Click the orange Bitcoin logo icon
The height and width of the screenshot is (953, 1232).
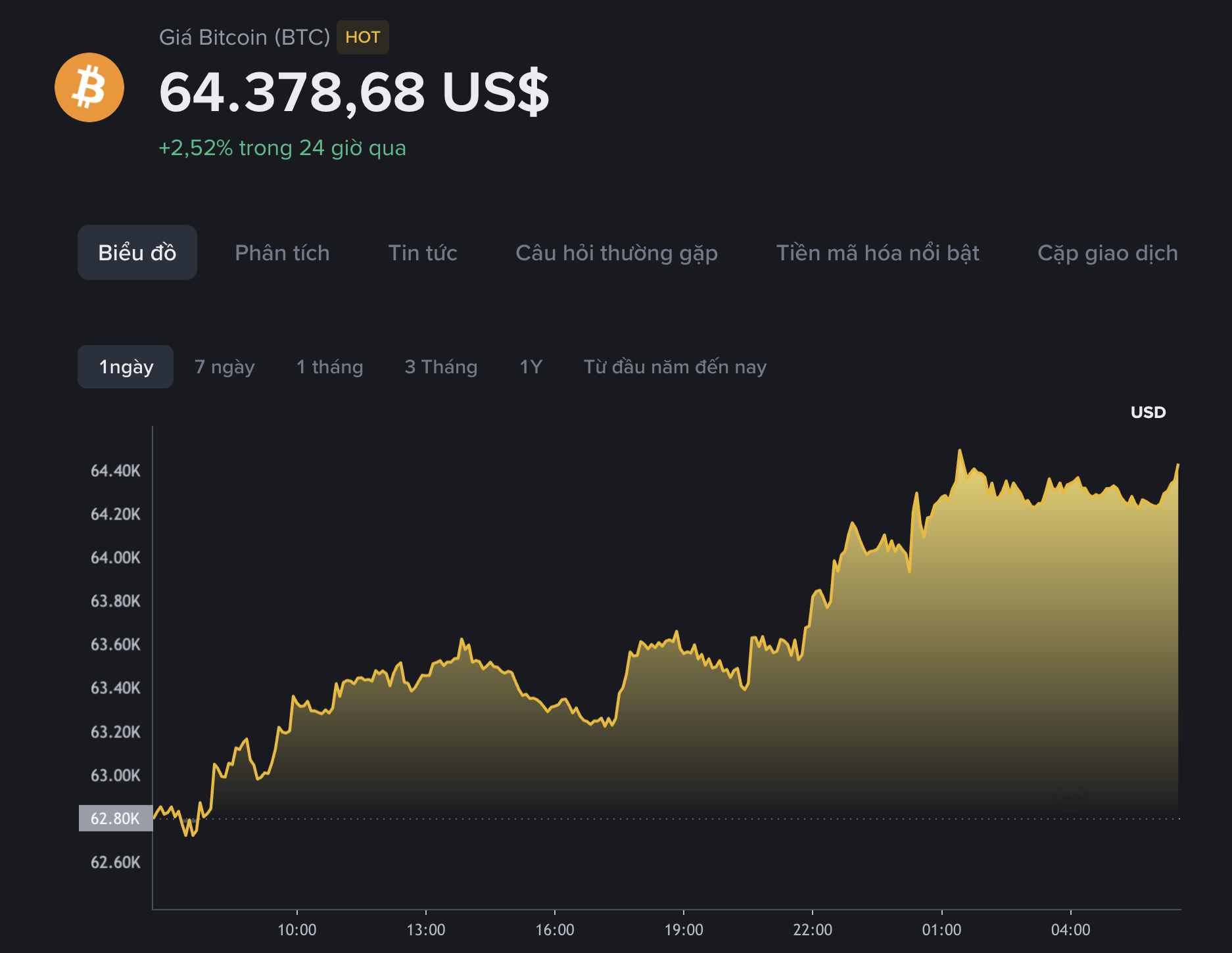click(89, 87)
